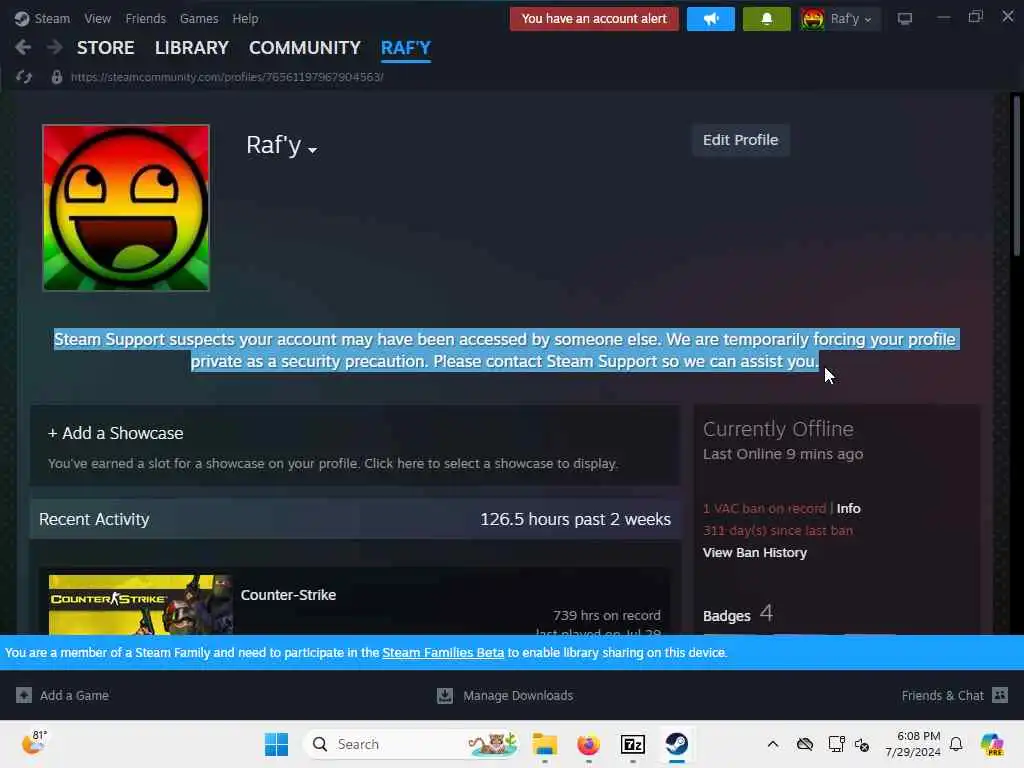Click the Steam logo icon in the menu bar
This screenshot has width=1024, height=768.
click(22, 19)
